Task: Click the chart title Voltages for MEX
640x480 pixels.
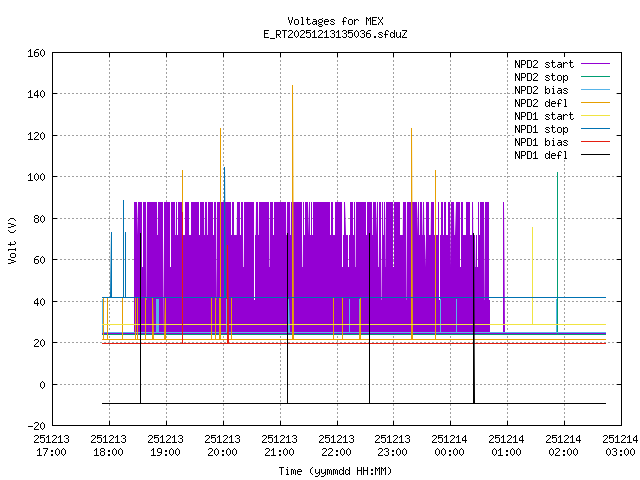Action: point(334,21)
